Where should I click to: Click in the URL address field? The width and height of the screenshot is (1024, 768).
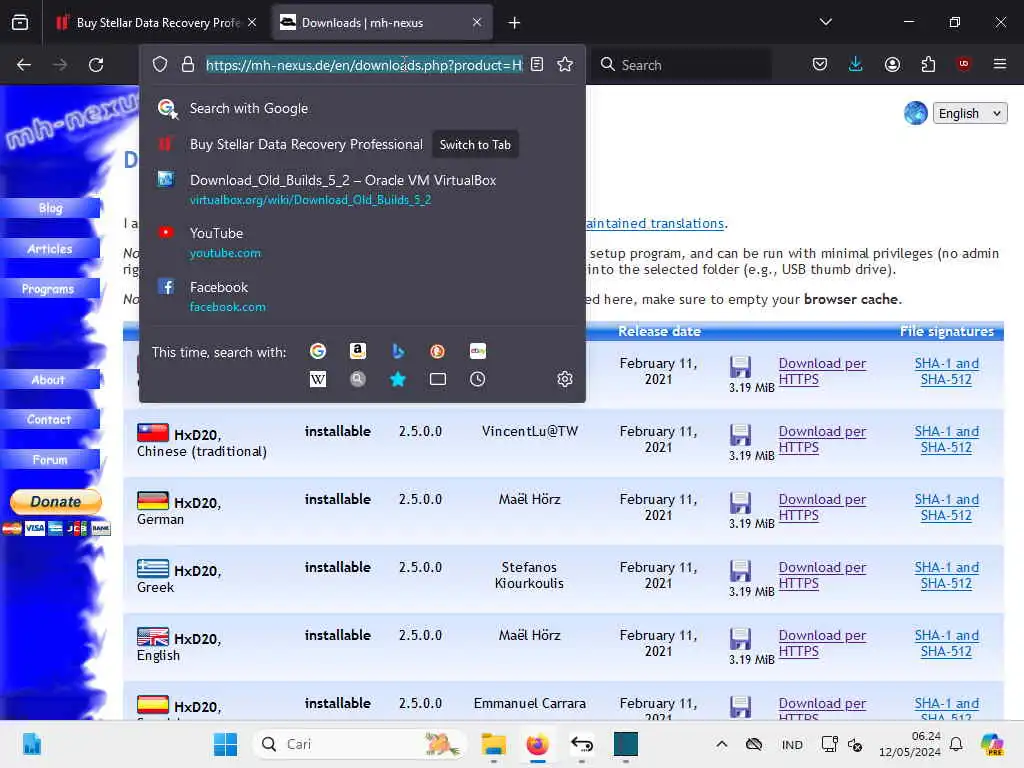(x=364, y=65)
